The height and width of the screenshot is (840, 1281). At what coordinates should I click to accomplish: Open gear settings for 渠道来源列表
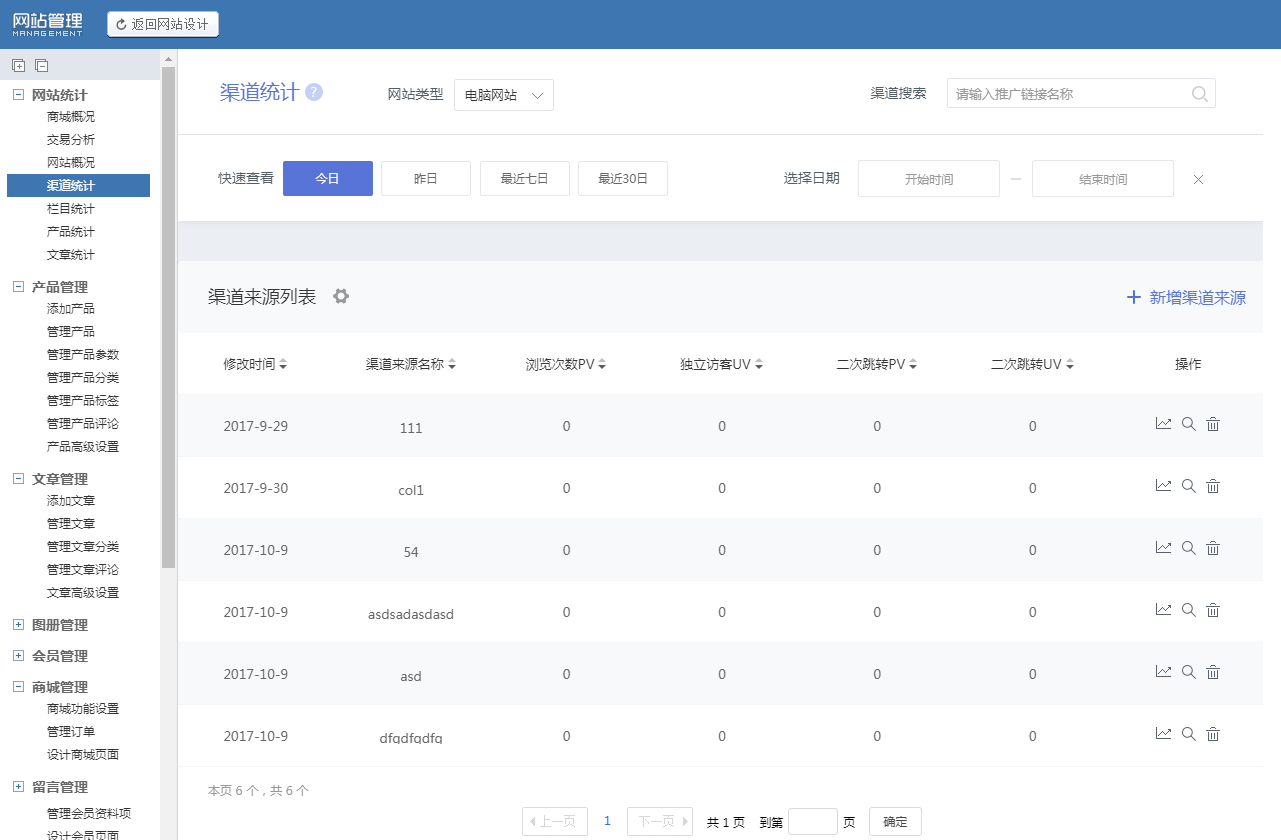coord(341,296)
